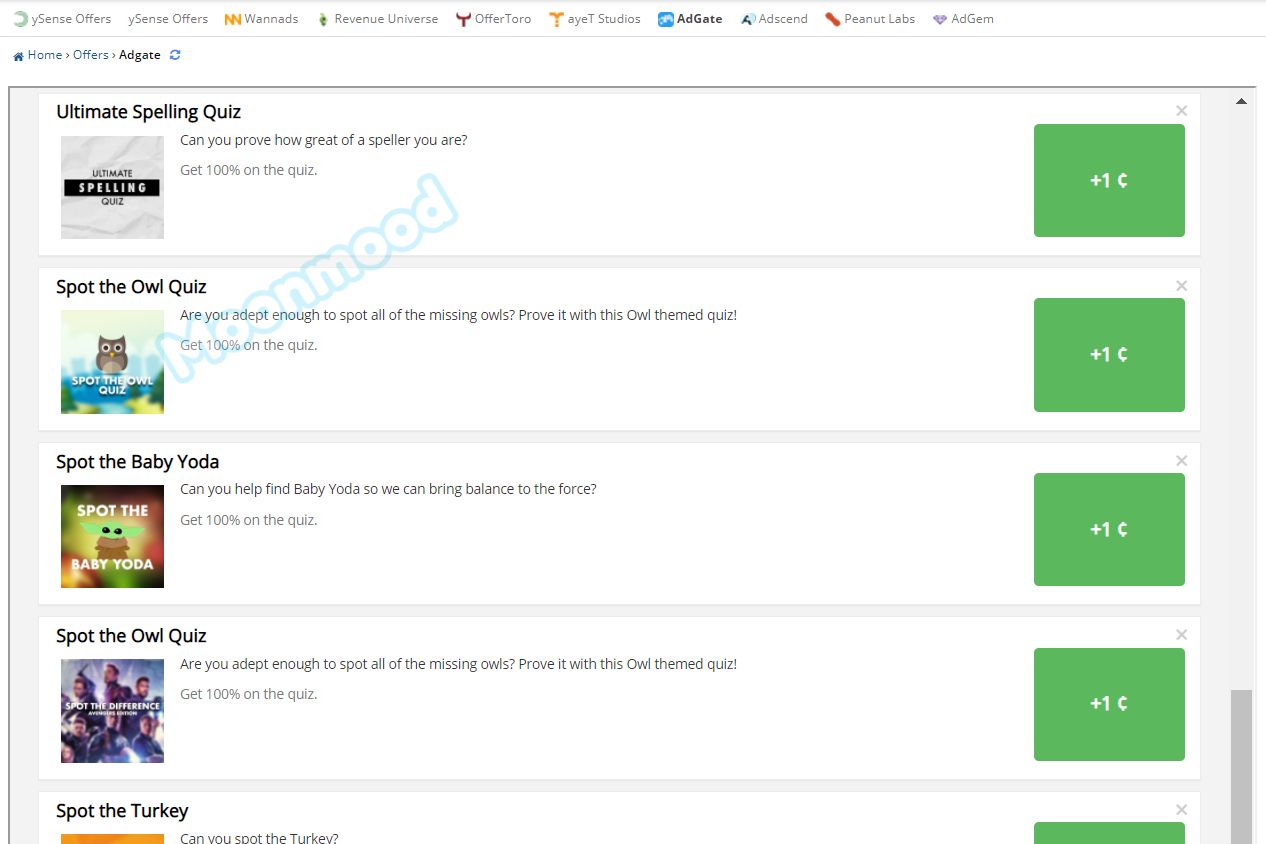Dismiss the Ultimate Spelling Quiz offer
Image resolution: width=1266 pixels, height=844 pixels.
1182,111
